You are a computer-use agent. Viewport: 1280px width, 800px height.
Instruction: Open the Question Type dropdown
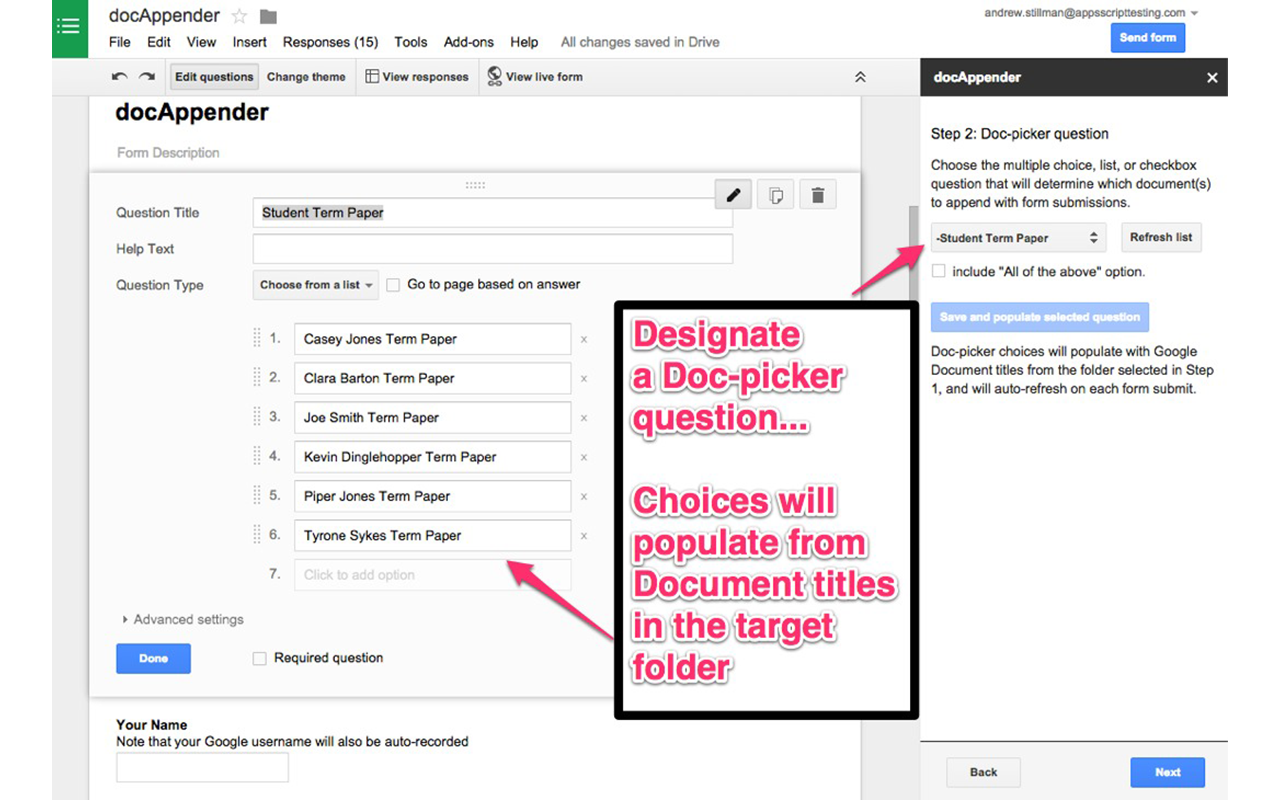[316, 285]
